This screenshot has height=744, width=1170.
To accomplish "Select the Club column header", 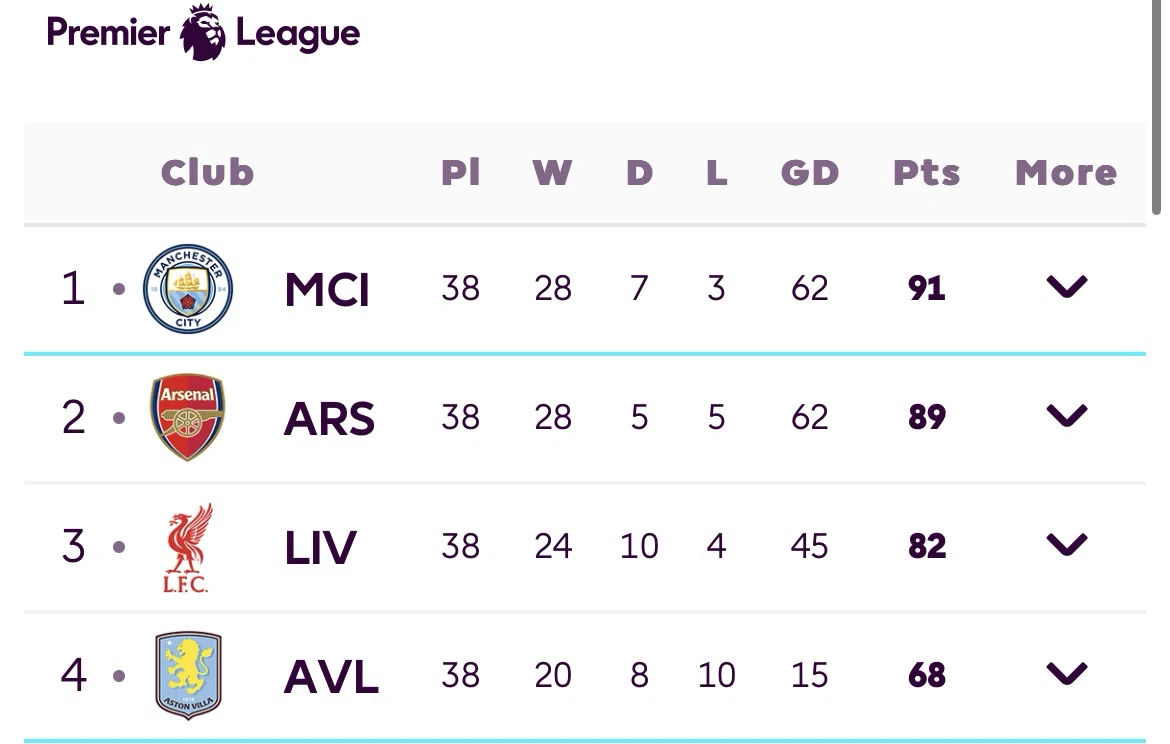I will point(207,172).
